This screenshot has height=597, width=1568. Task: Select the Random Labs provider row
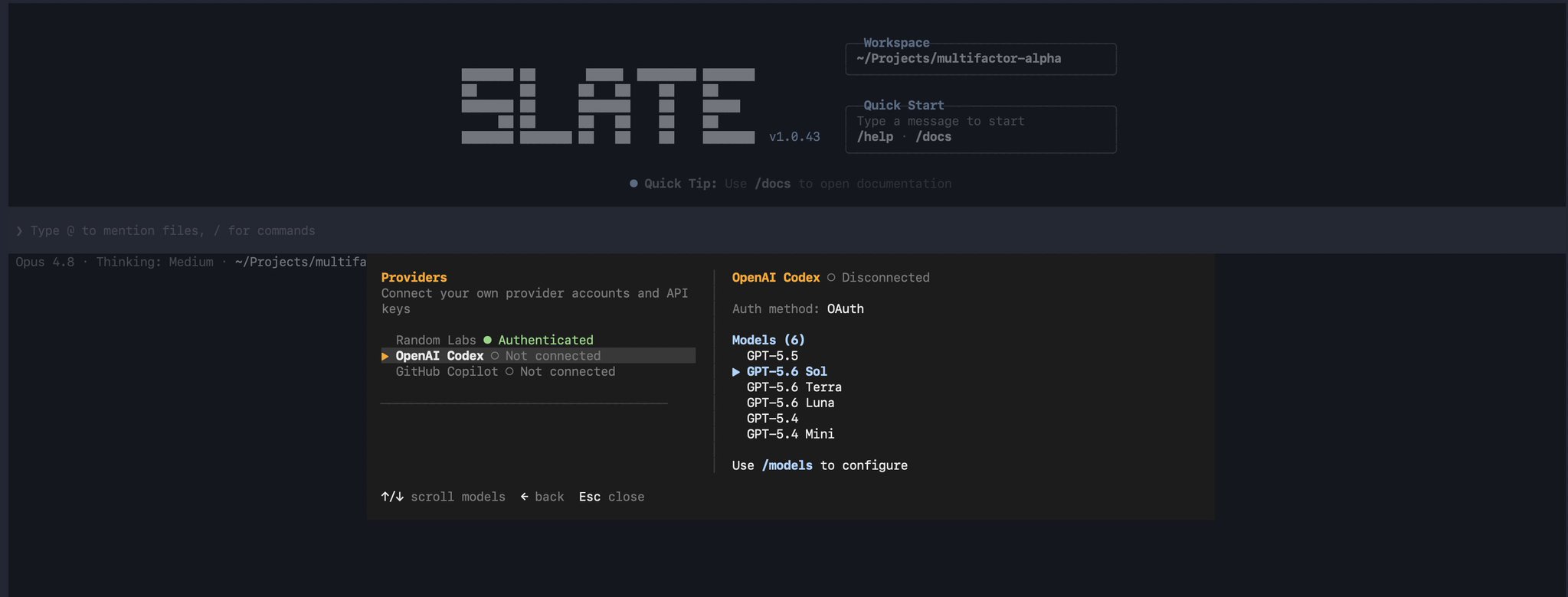(538, 340)
